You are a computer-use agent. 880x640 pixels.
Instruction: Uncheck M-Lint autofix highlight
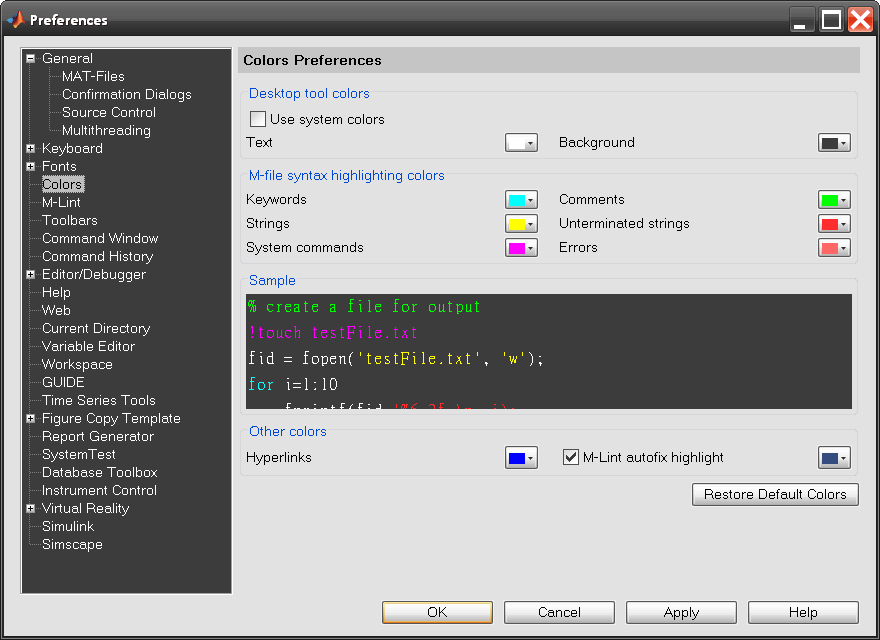tap(571, 457)
